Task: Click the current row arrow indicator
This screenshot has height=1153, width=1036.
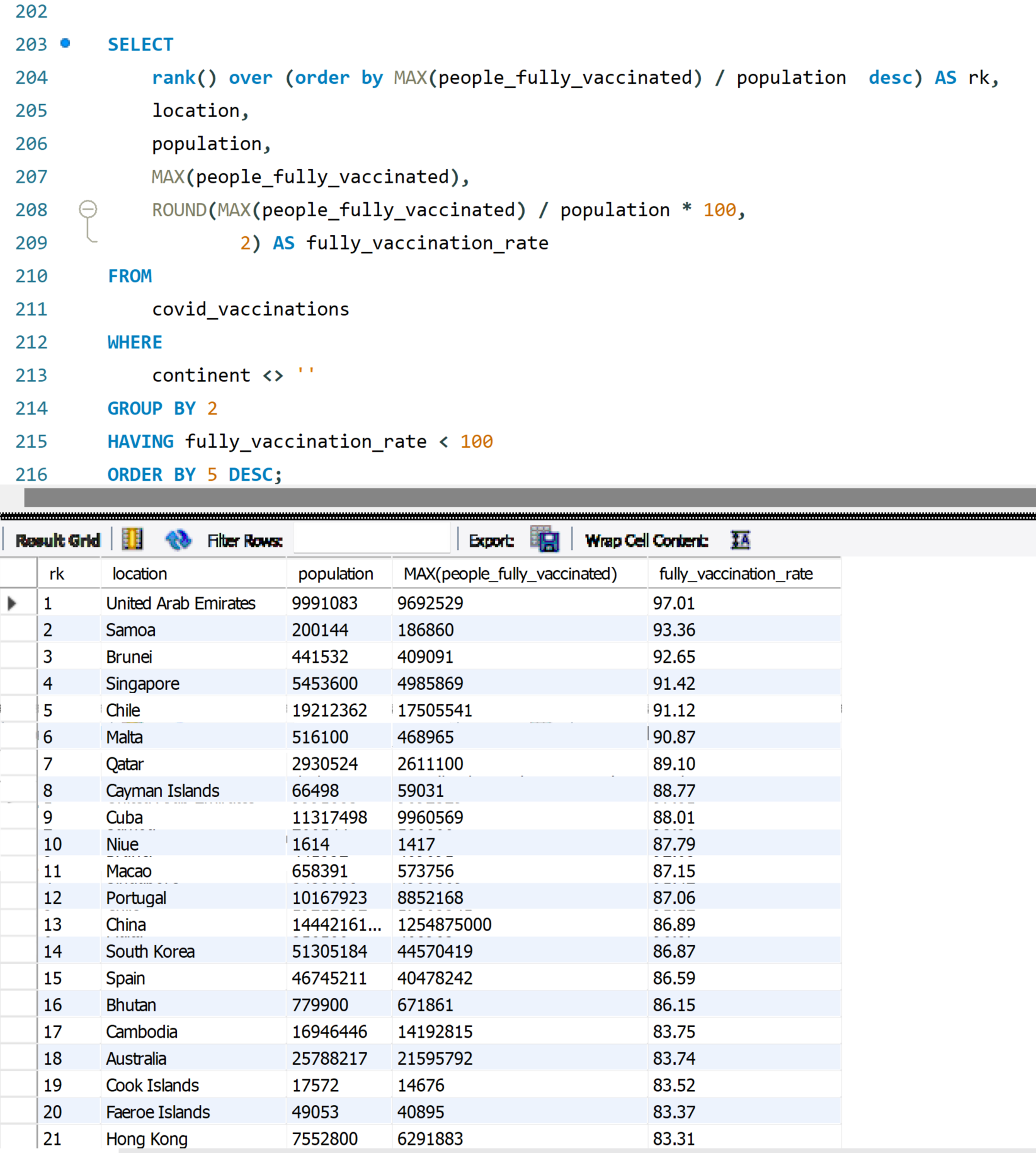Action: pyautogui.click(x=12, y=603)
